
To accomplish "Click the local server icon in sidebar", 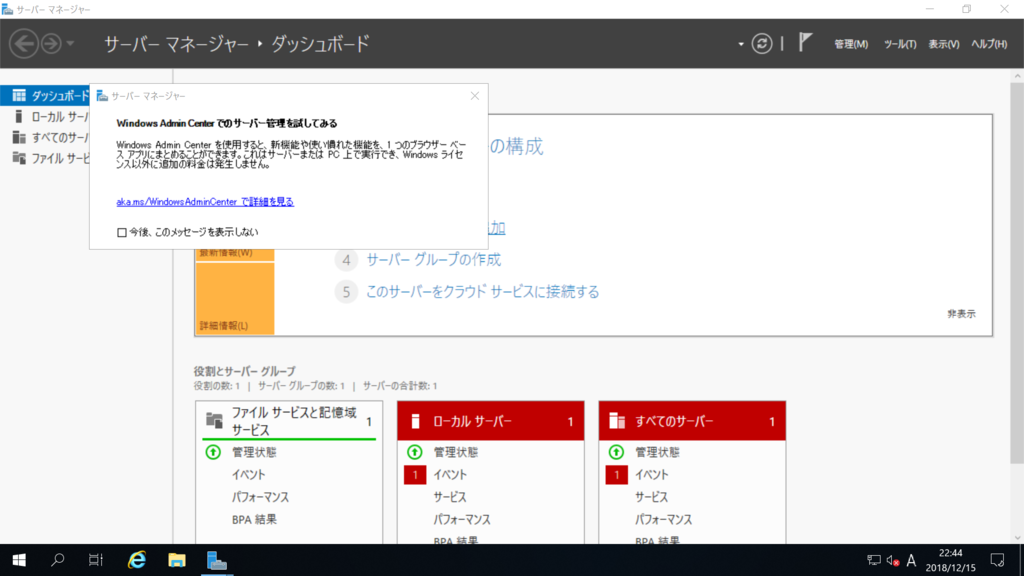I will (x=18, y=116).
